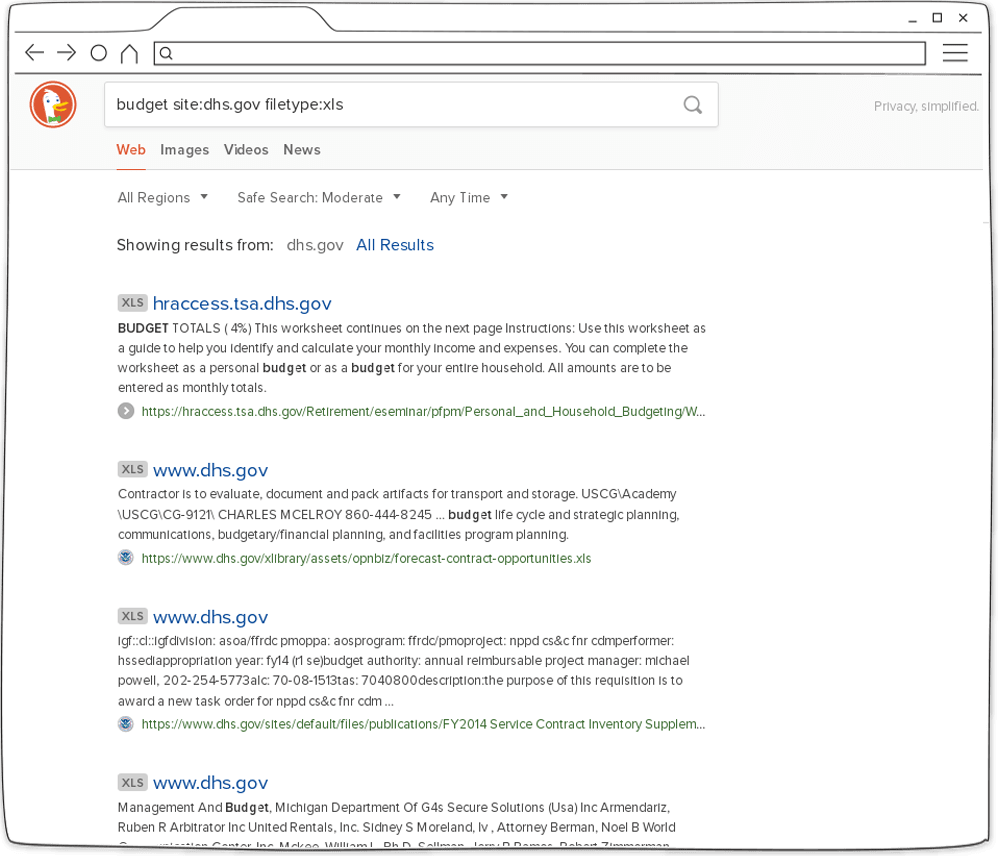Open www.dhs.gov title for igf::cl::igf result
998x856 pixels.
[211, 617]
